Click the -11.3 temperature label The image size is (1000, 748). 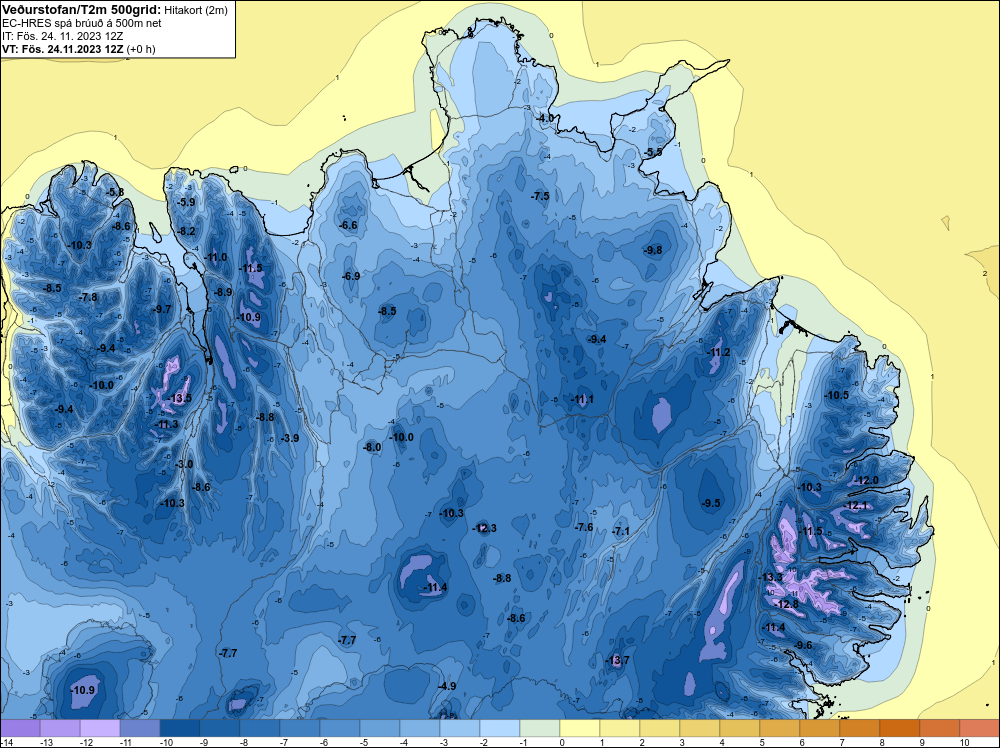coord(168,425)
